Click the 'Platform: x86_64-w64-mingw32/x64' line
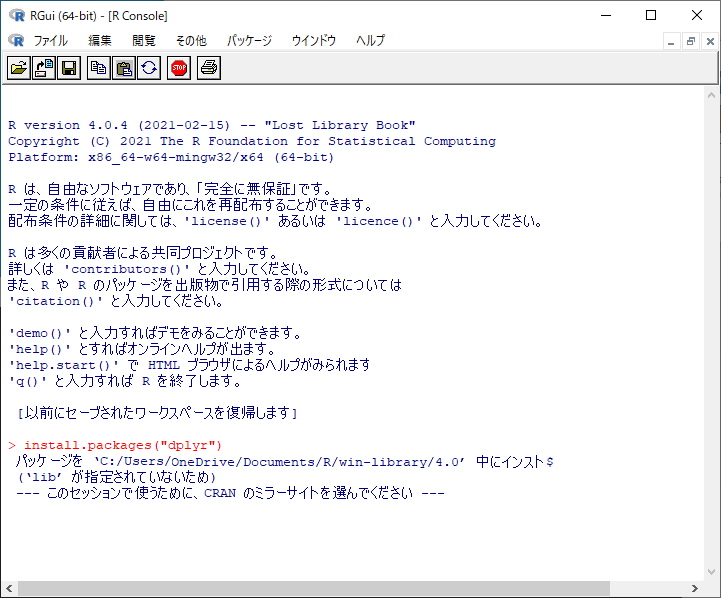 point(171,157)
